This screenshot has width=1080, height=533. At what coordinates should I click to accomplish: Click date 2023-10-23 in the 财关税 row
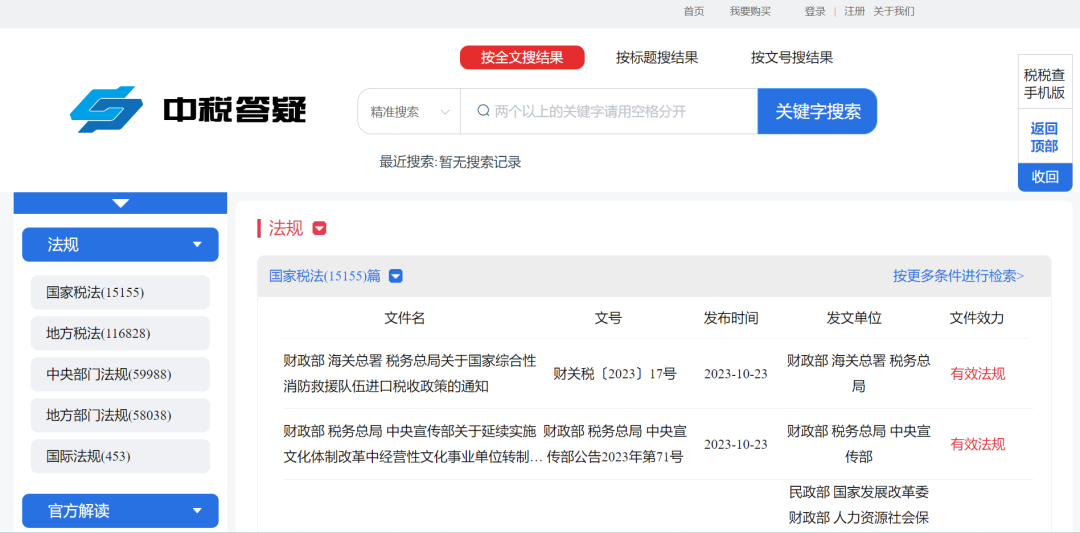(x=736, y=374)
